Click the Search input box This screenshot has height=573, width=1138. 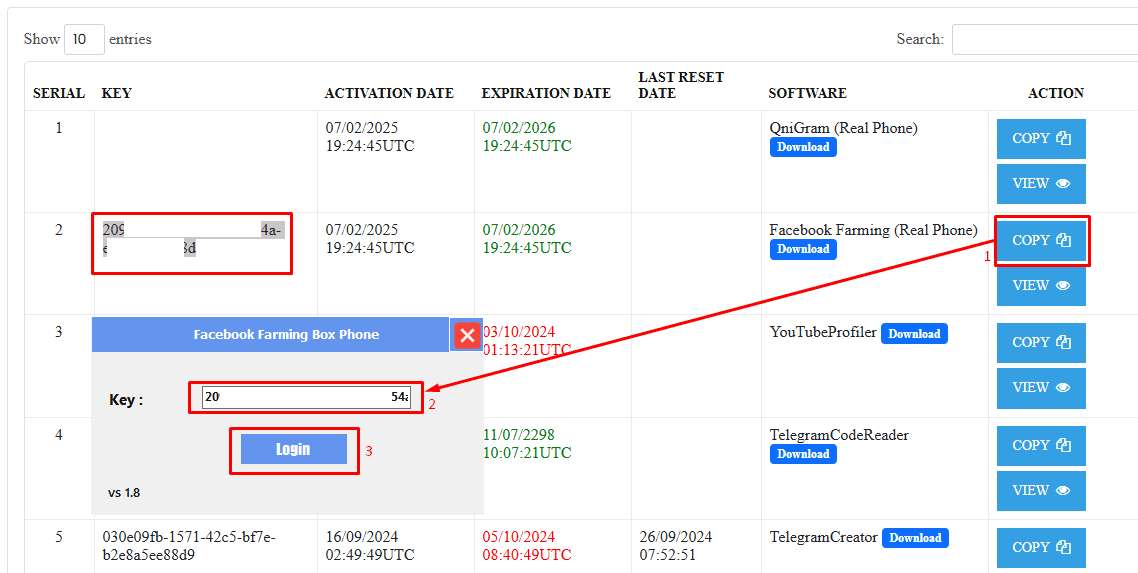[1045, 39]
